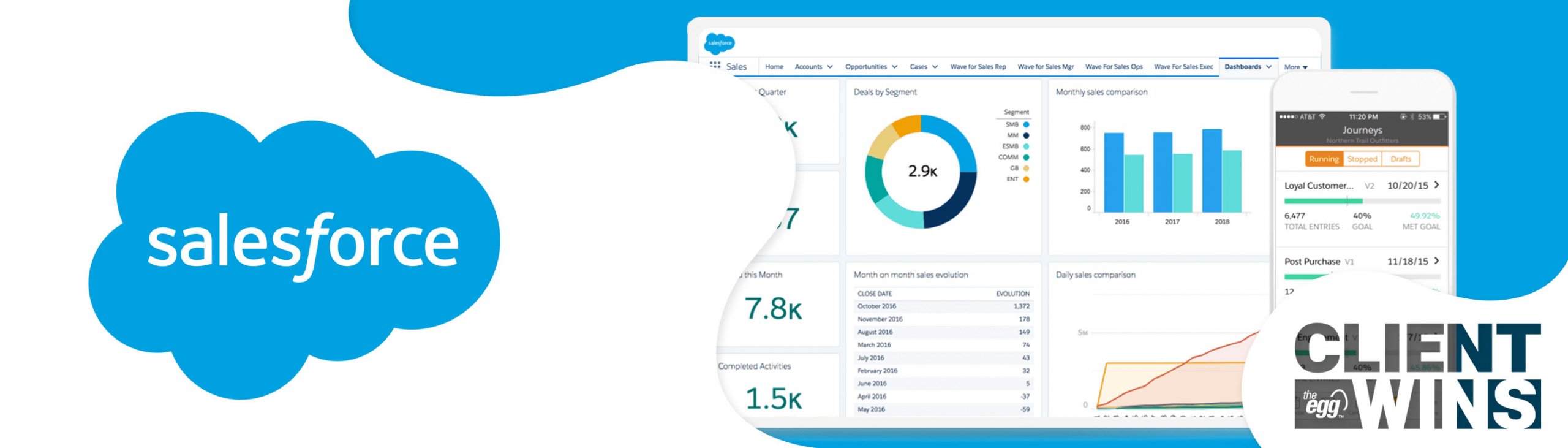Click the 49.92% met goal value
Screen dimensions: 1568x448
coord(1425,216)
